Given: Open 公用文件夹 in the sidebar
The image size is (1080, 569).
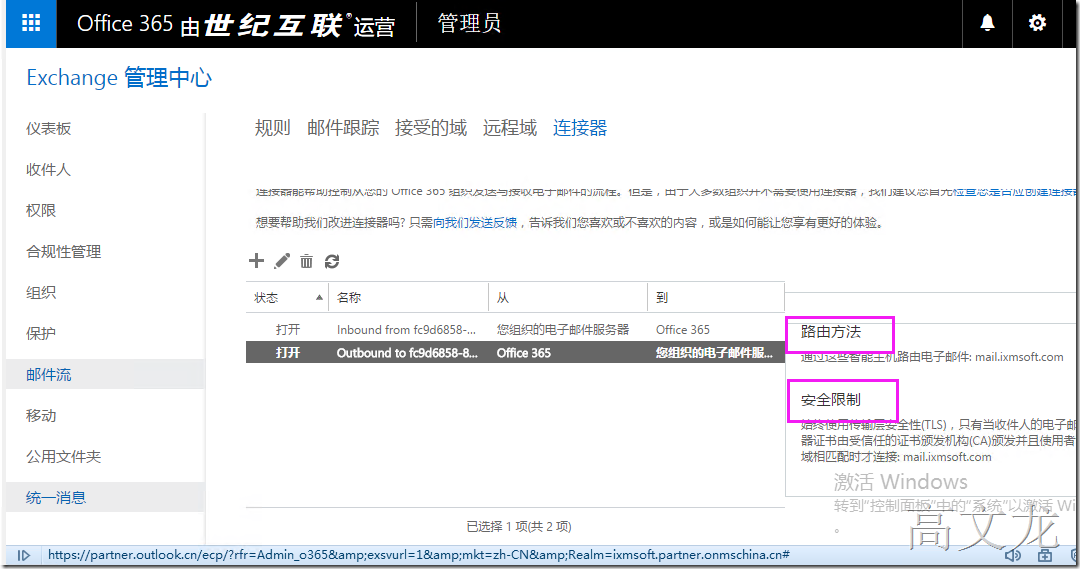Looking at the screenshot, I should [63, 457].
